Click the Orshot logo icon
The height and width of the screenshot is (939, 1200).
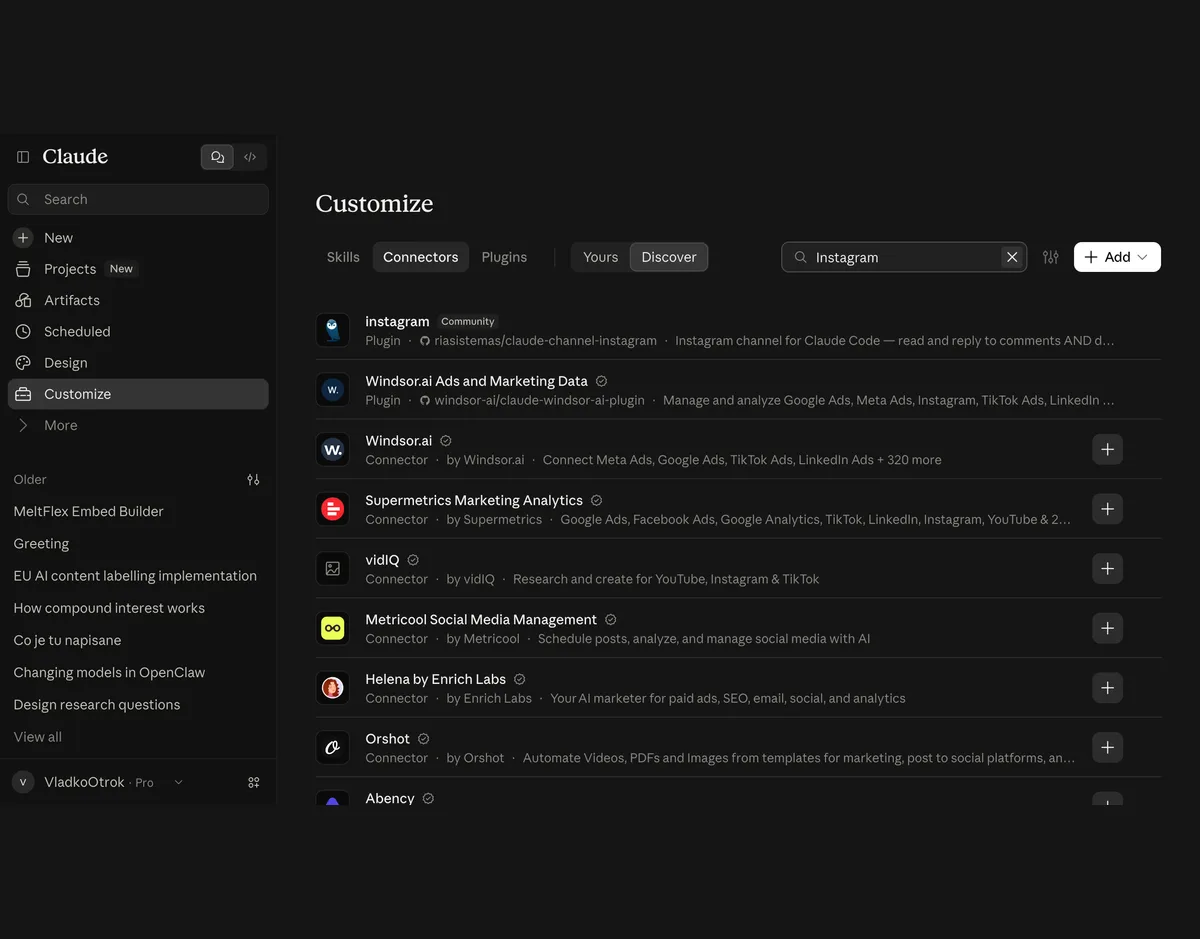[x=333, y=747]
